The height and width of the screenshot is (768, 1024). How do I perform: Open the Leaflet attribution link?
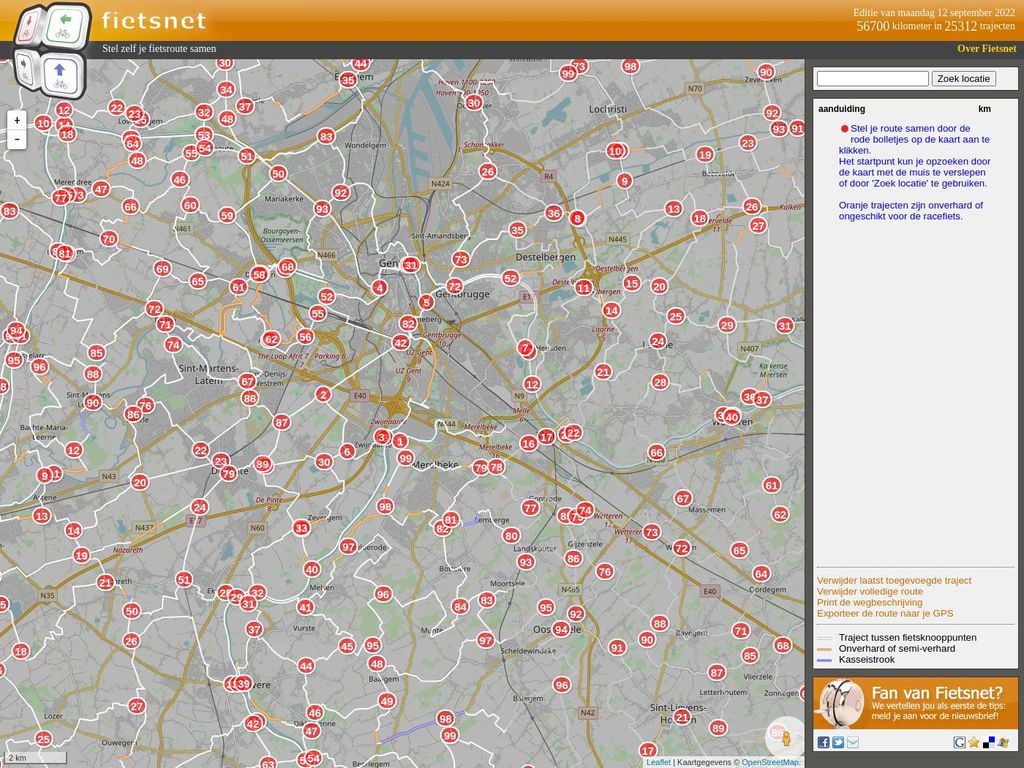coord(658,762)
